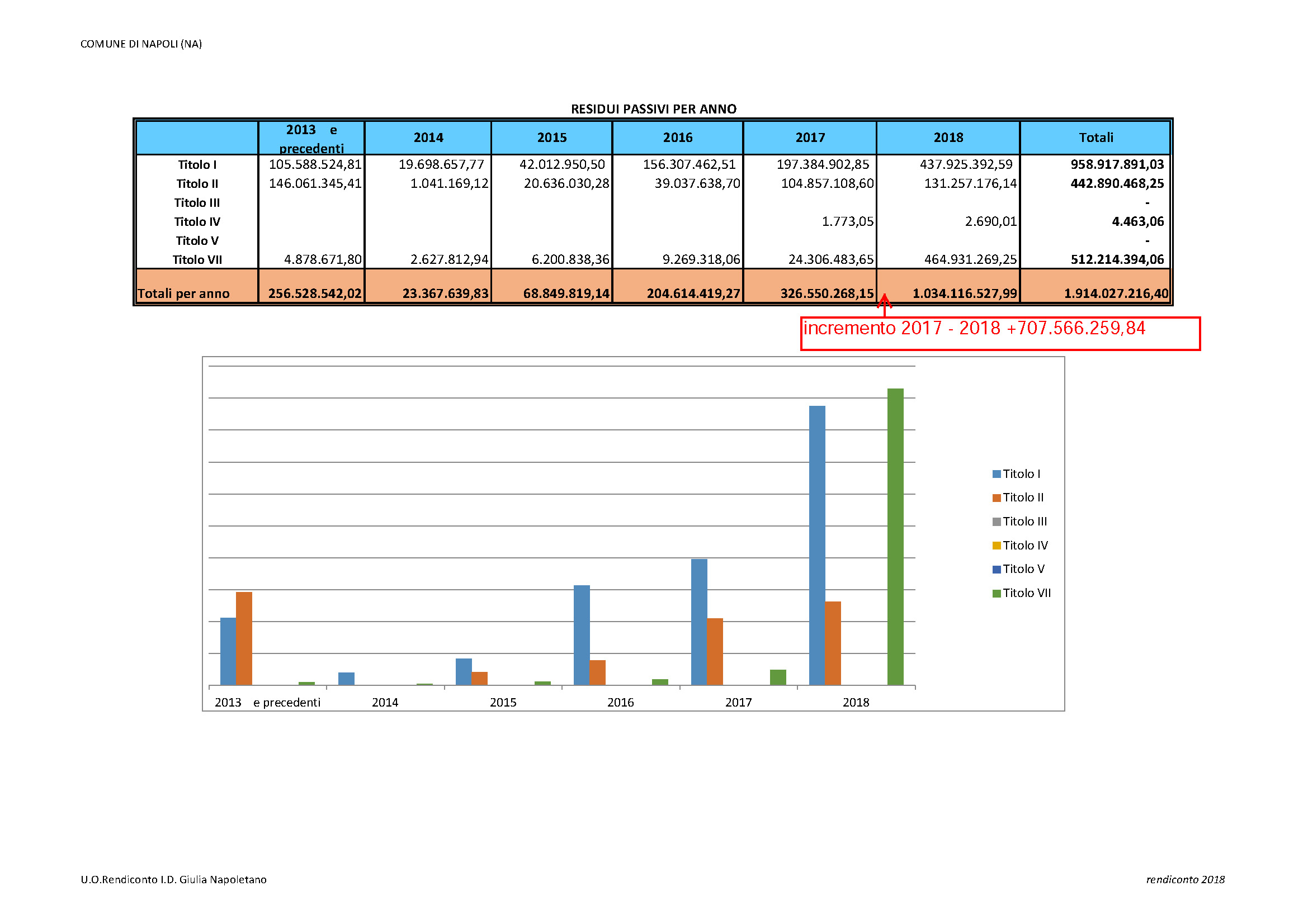Click the tall green Titolo VII 2018 bar

tap(895, 536)
